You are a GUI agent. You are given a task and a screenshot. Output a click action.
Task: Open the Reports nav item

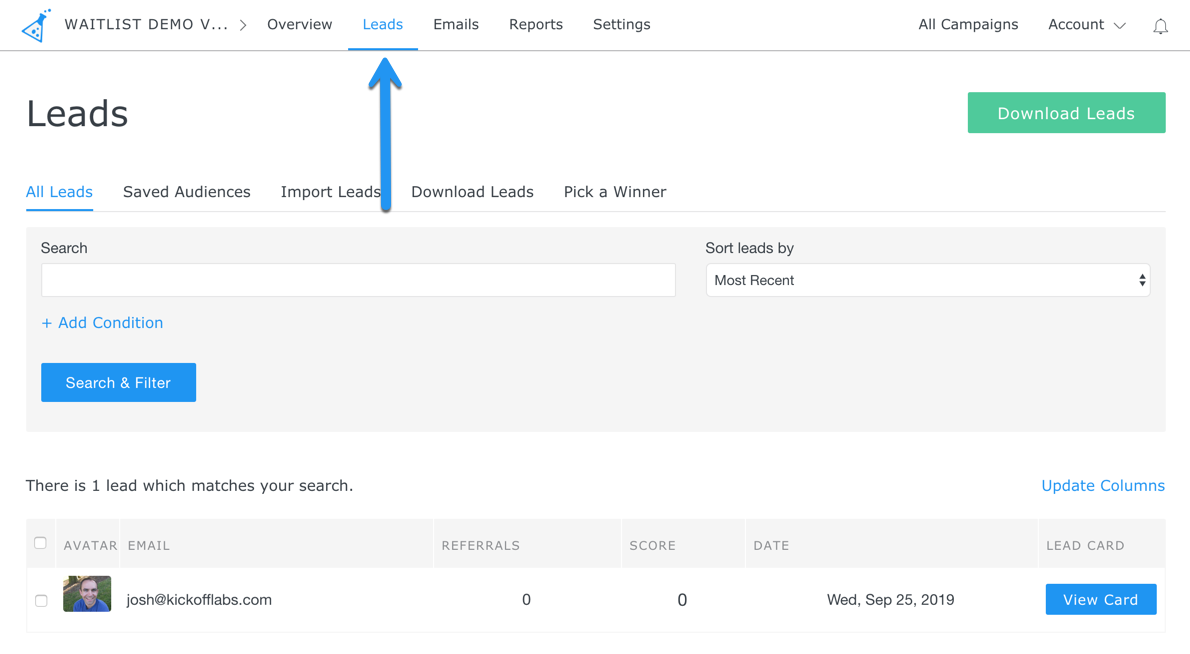535,25
